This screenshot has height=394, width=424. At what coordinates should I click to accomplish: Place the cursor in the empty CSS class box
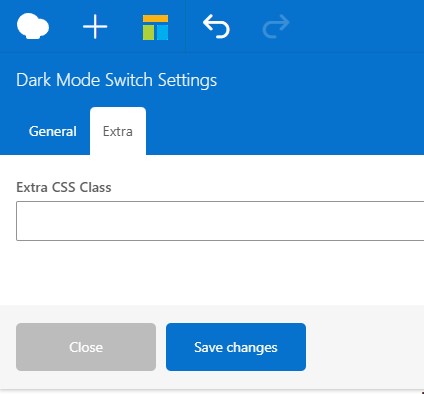click(x=220, y=221)
